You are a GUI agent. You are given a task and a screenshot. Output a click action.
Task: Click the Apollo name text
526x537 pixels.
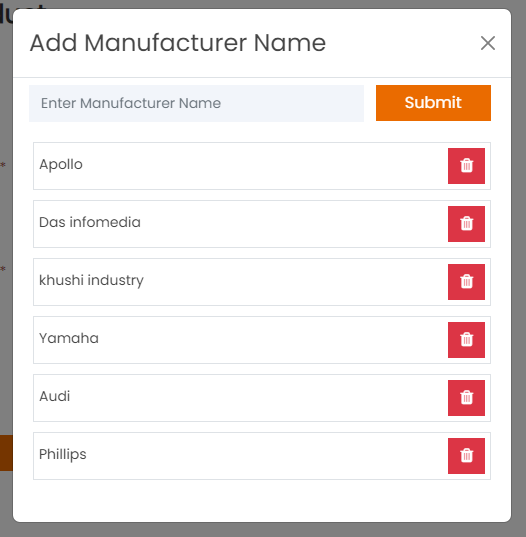(x=61, y=165)
